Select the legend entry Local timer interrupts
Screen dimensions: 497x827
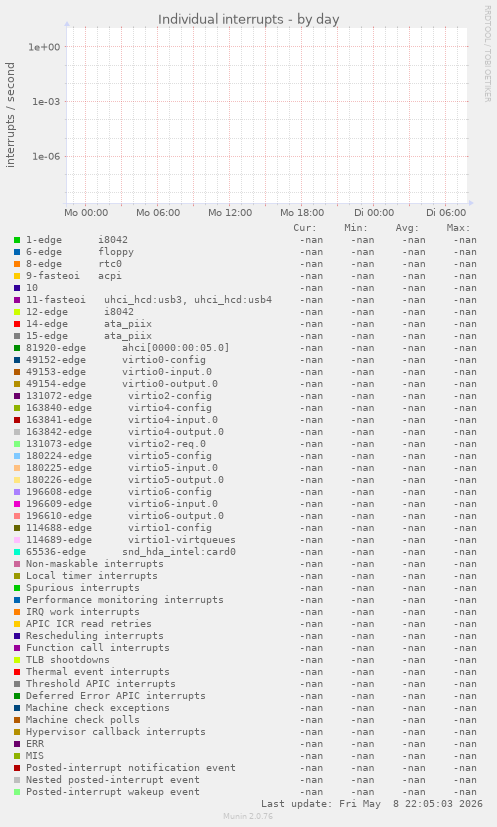[92, 576]
